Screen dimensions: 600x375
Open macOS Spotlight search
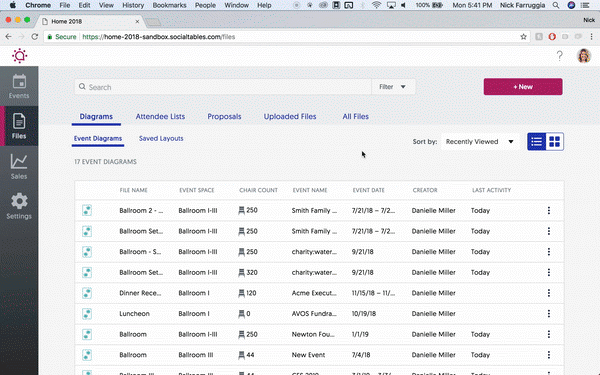[x=556, y=5]
